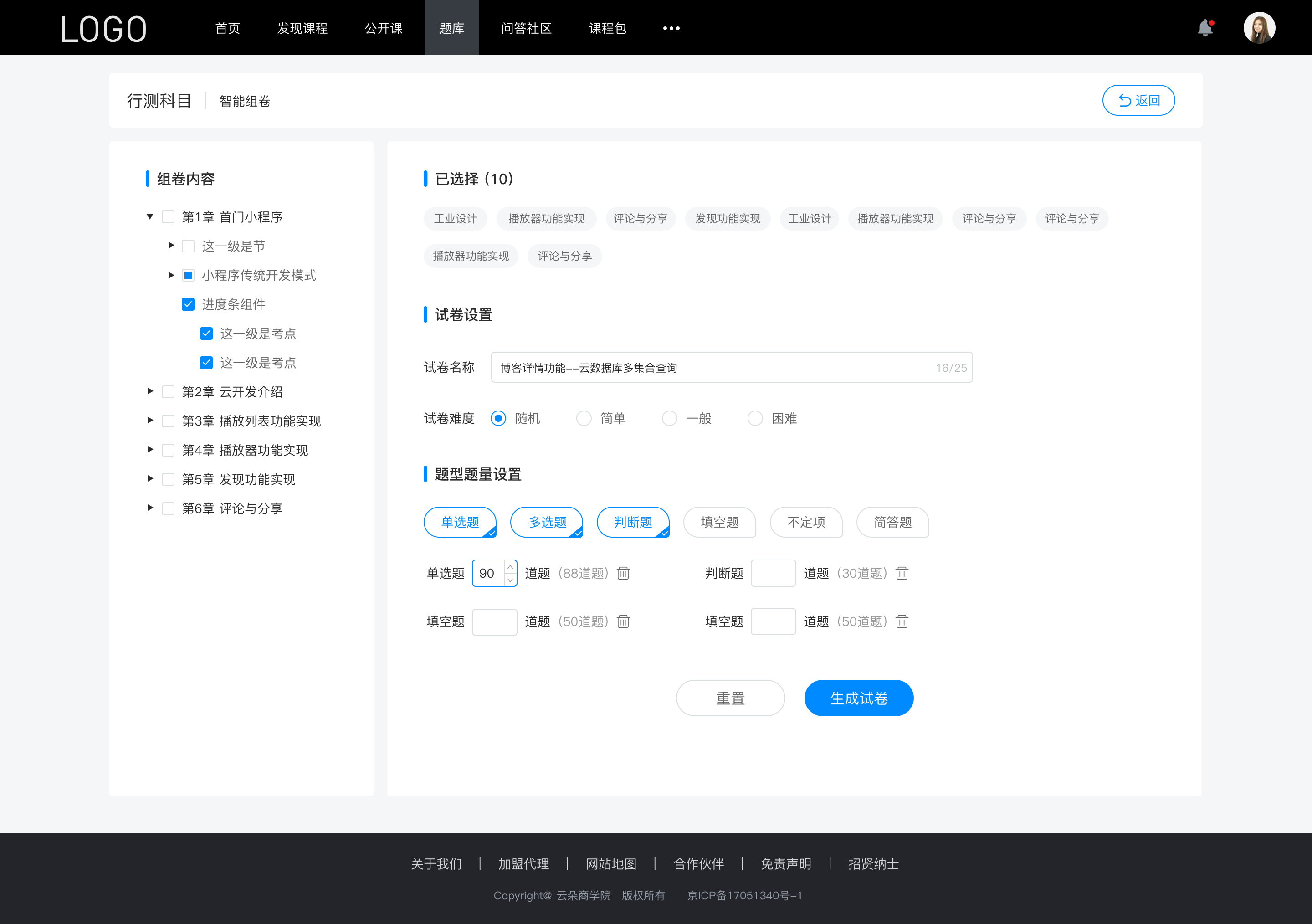The image size is (1312, 924).
Task: Click the 生成试卷 (Generate Exam) button
Action: (x=858, y=697)
